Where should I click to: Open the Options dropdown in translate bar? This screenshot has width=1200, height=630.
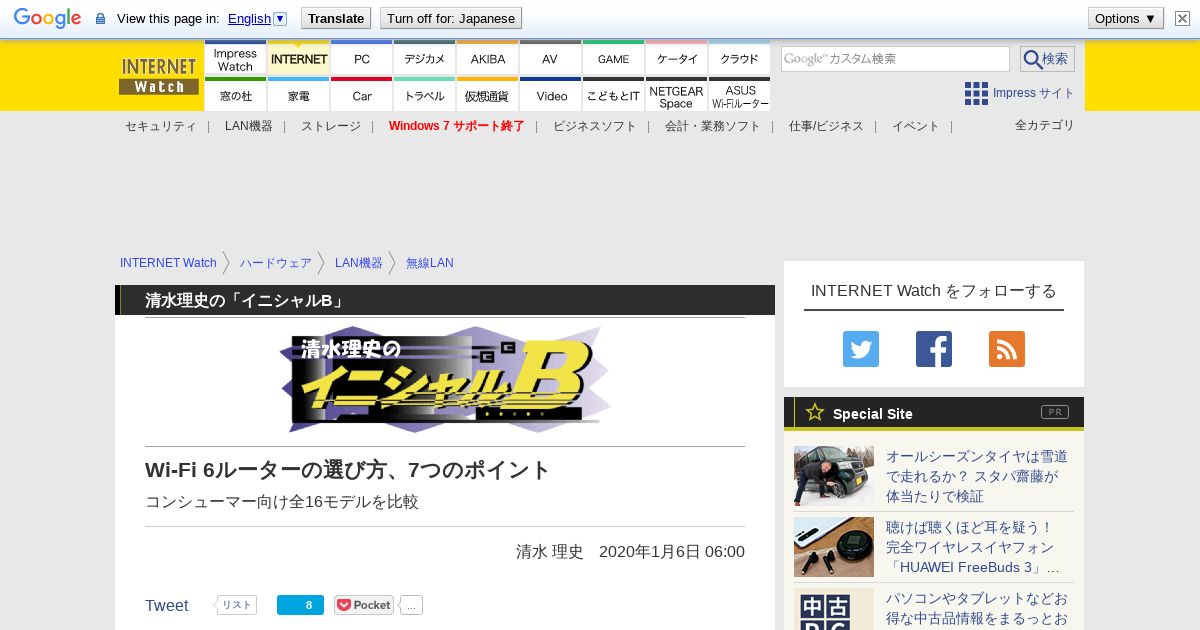tap(1125, 18)
